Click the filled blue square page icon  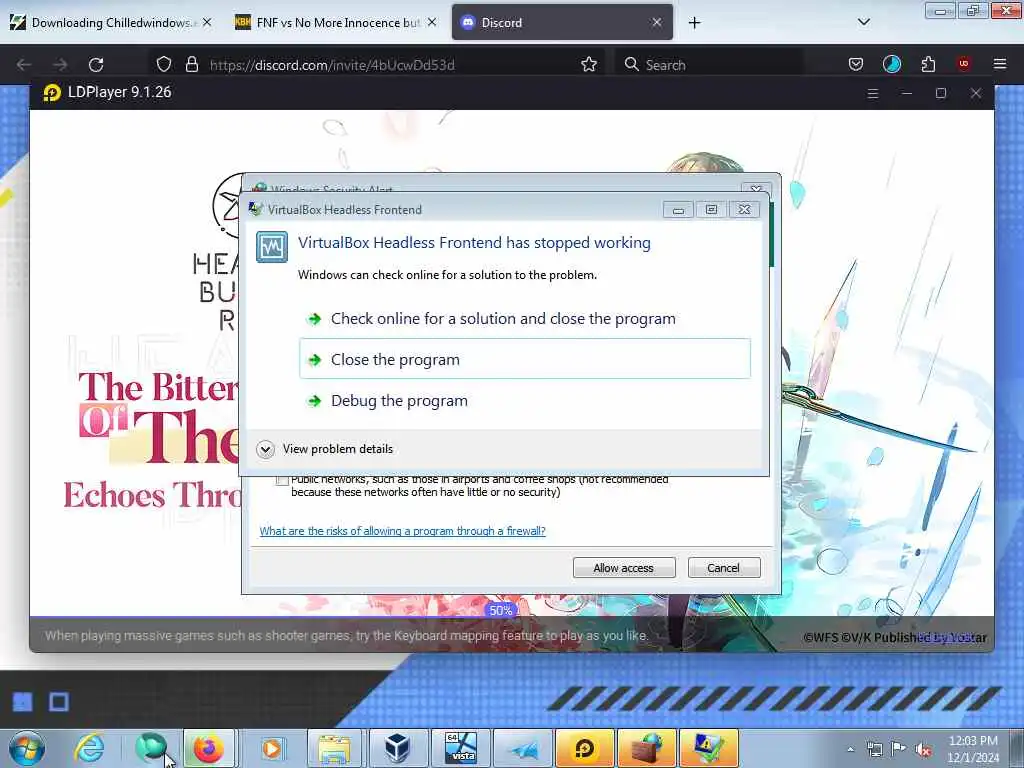[23, 702]
